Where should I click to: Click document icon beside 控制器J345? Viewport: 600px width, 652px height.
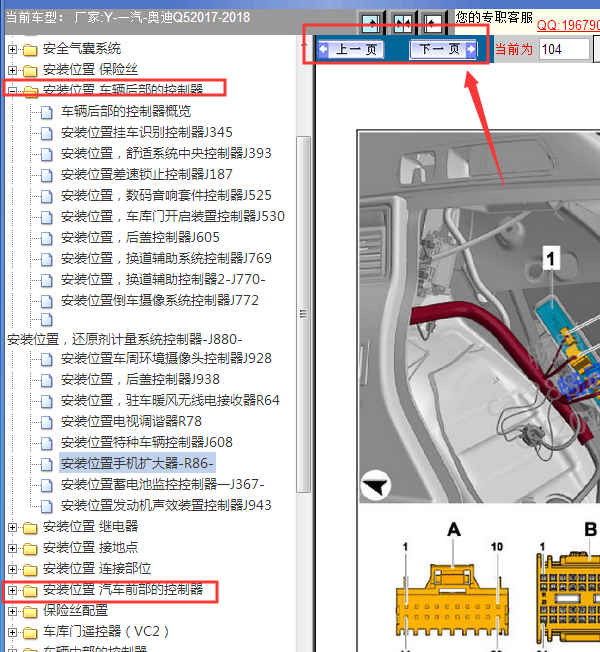[47, 133]
